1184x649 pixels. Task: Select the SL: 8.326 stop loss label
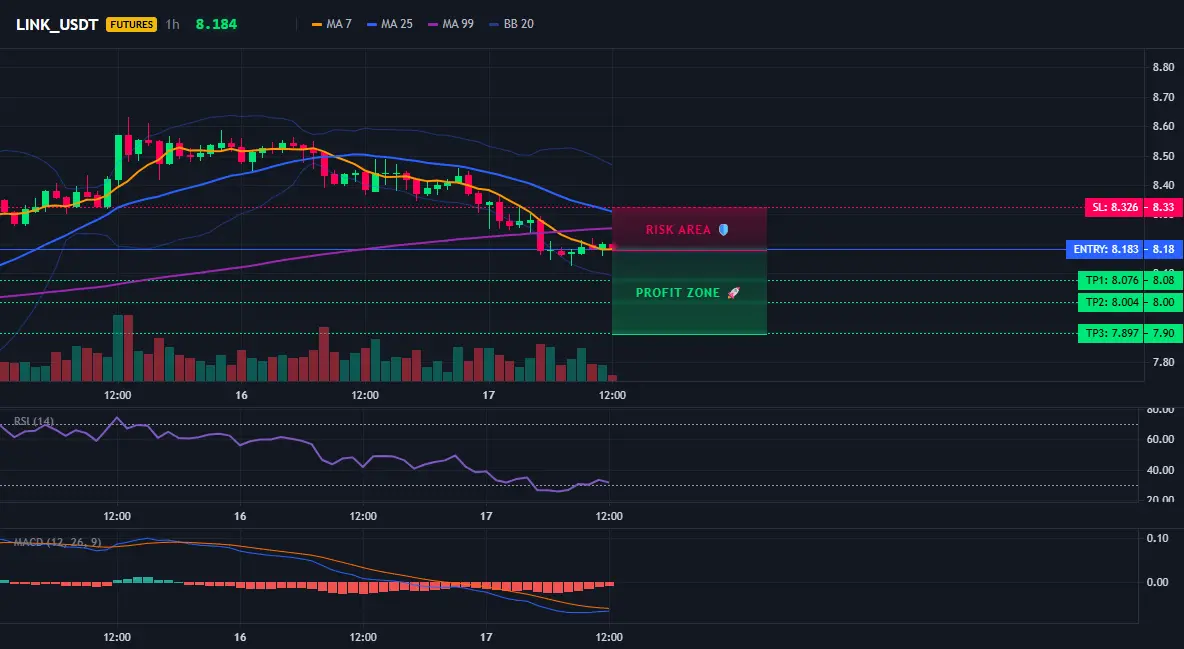1115,207
